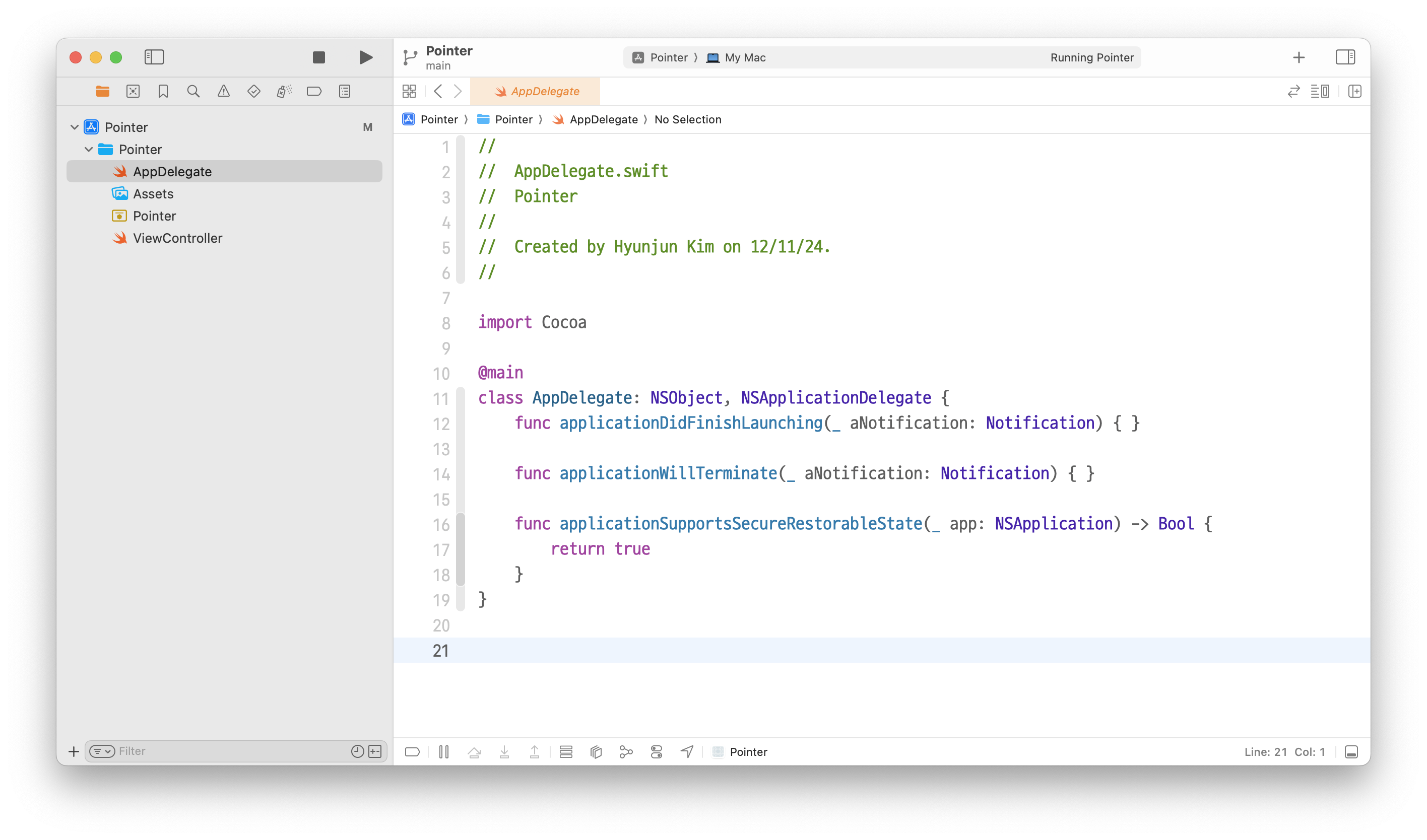The image size is (1427, 840).
Task: Click the Simulate Location arrow icon
Action: click(687, 752)
